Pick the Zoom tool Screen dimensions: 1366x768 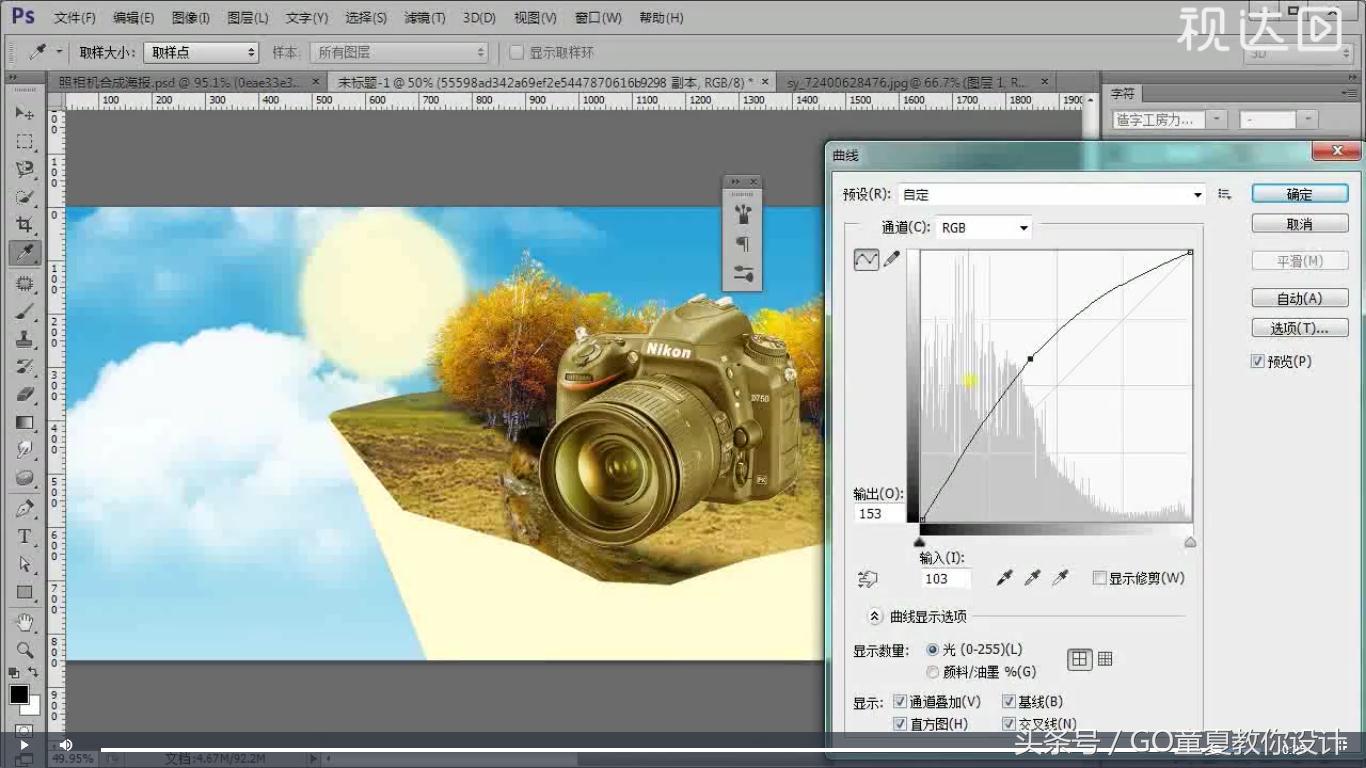tap(25, 650)
